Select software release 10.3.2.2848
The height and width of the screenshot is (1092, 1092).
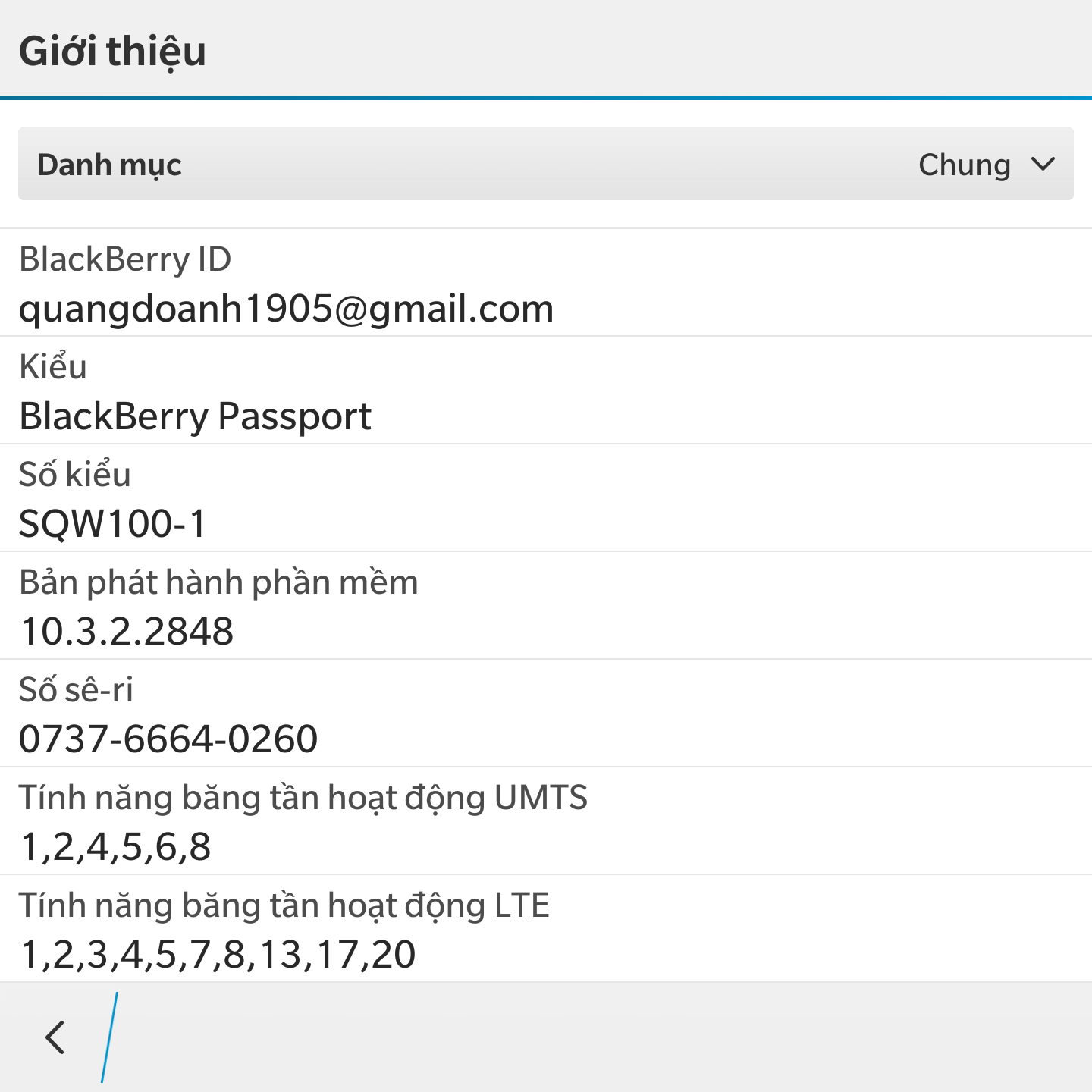[127, 632]
